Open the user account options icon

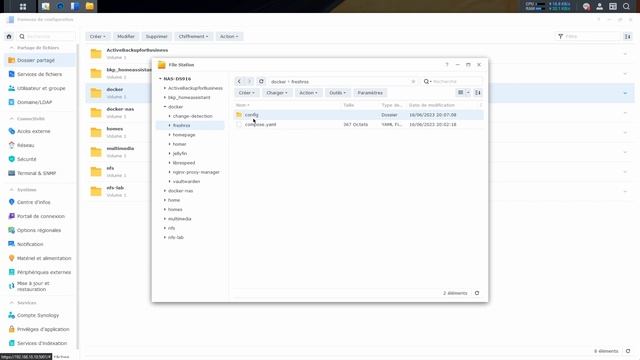click(600, 7)
